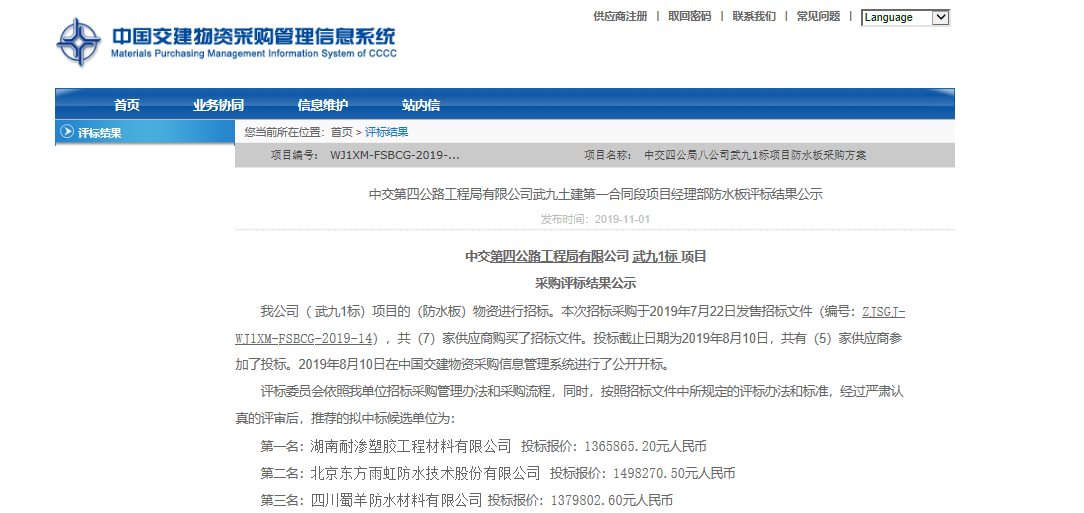The width and height of the screenshot is (1084, 513).
Task: Open the 首页 navigation menu
Action: click(127, 105)
